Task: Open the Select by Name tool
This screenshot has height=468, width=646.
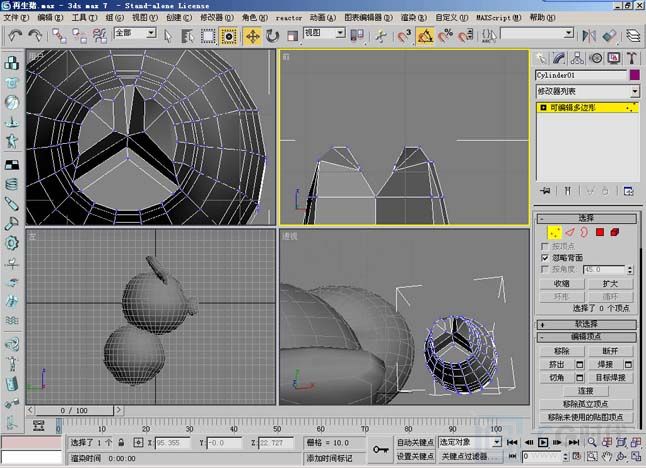Action: (187, 36)
